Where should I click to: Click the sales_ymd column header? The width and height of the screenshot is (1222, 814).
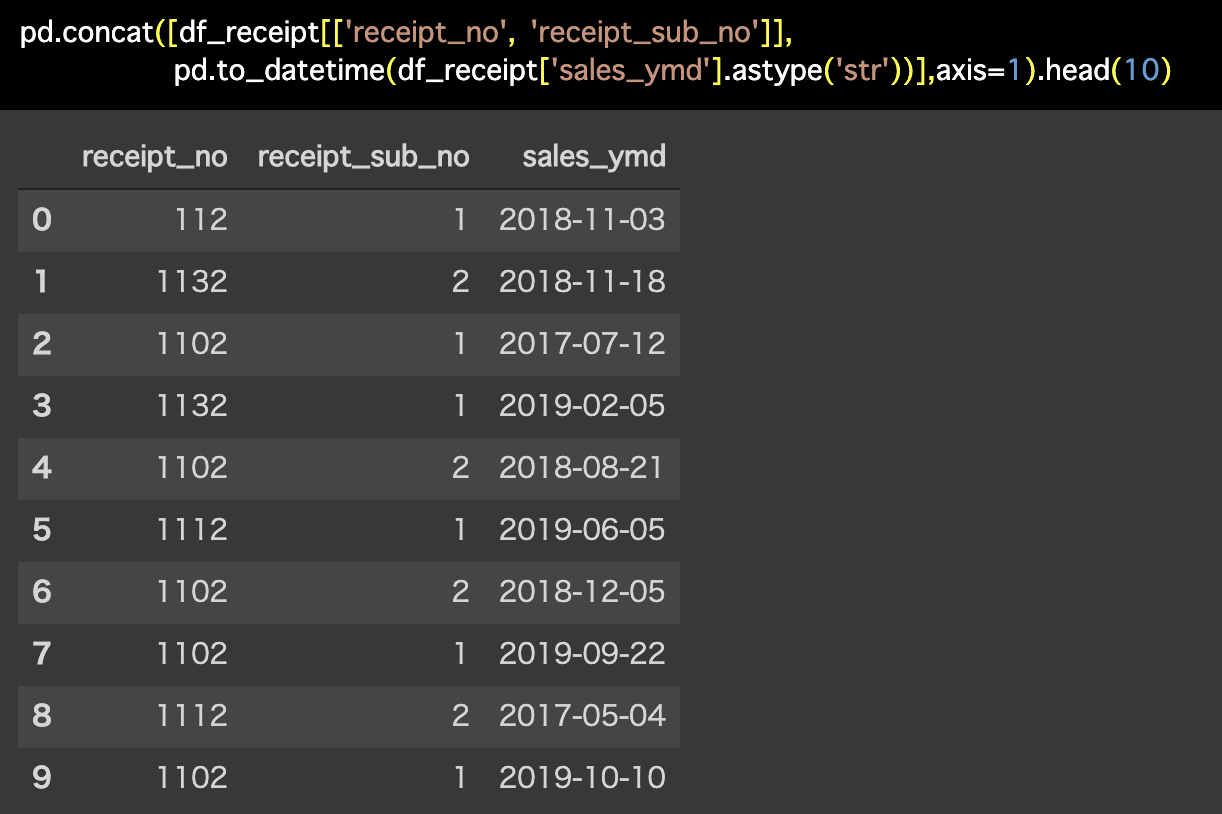tap(594, 157)
